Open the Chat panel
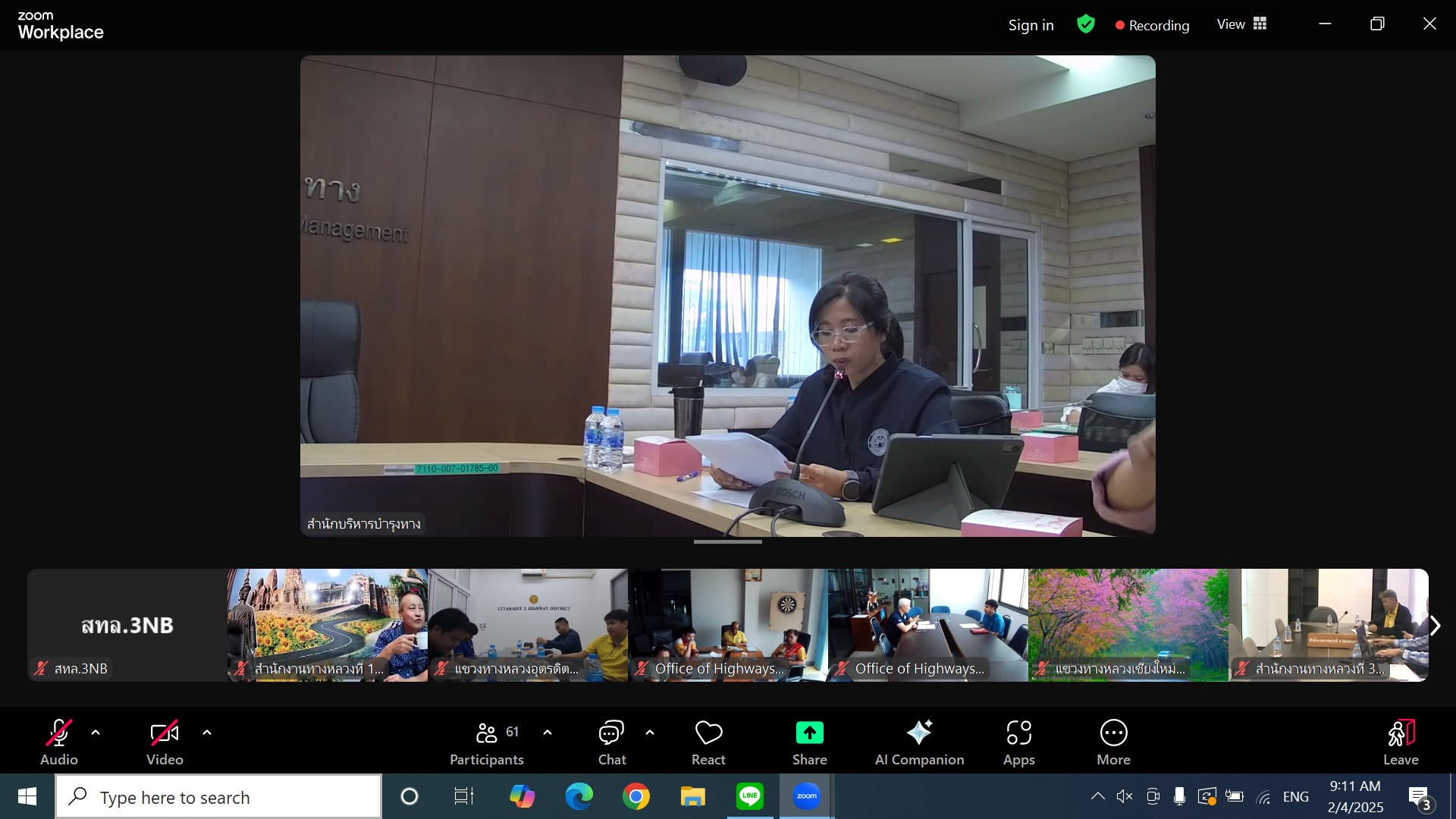 (x=611, y=742)
